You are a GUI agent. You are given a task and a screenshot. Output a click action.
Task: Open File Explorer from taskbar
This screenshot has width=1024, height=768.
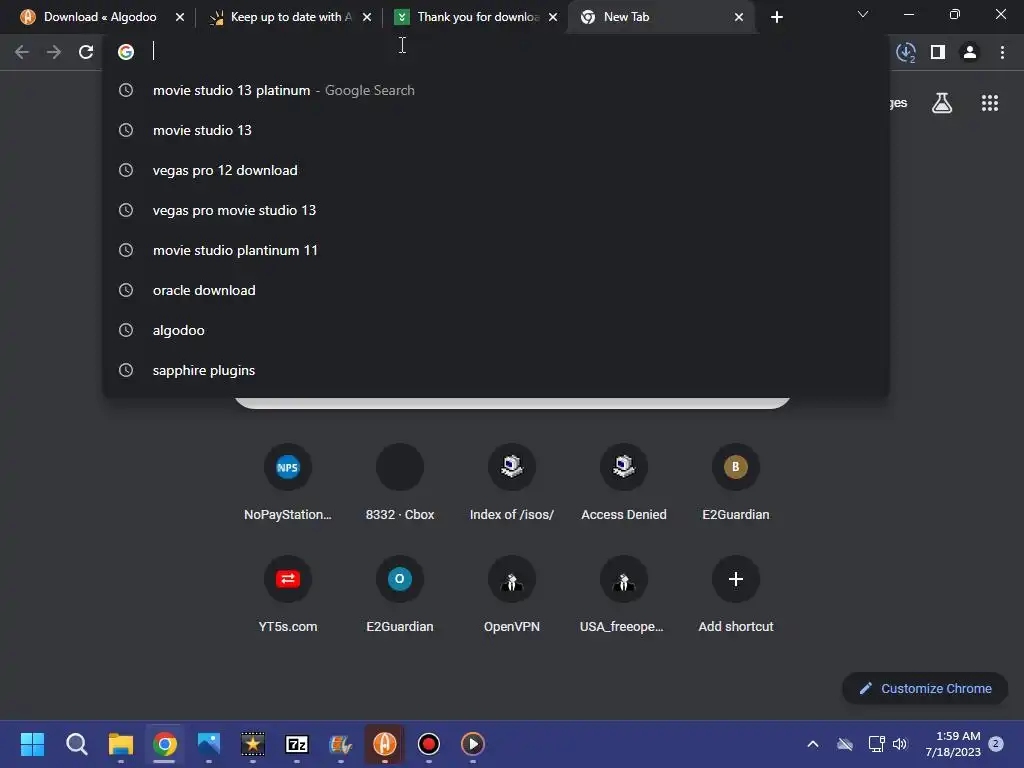pyautogui.click(x=121, y=744)
